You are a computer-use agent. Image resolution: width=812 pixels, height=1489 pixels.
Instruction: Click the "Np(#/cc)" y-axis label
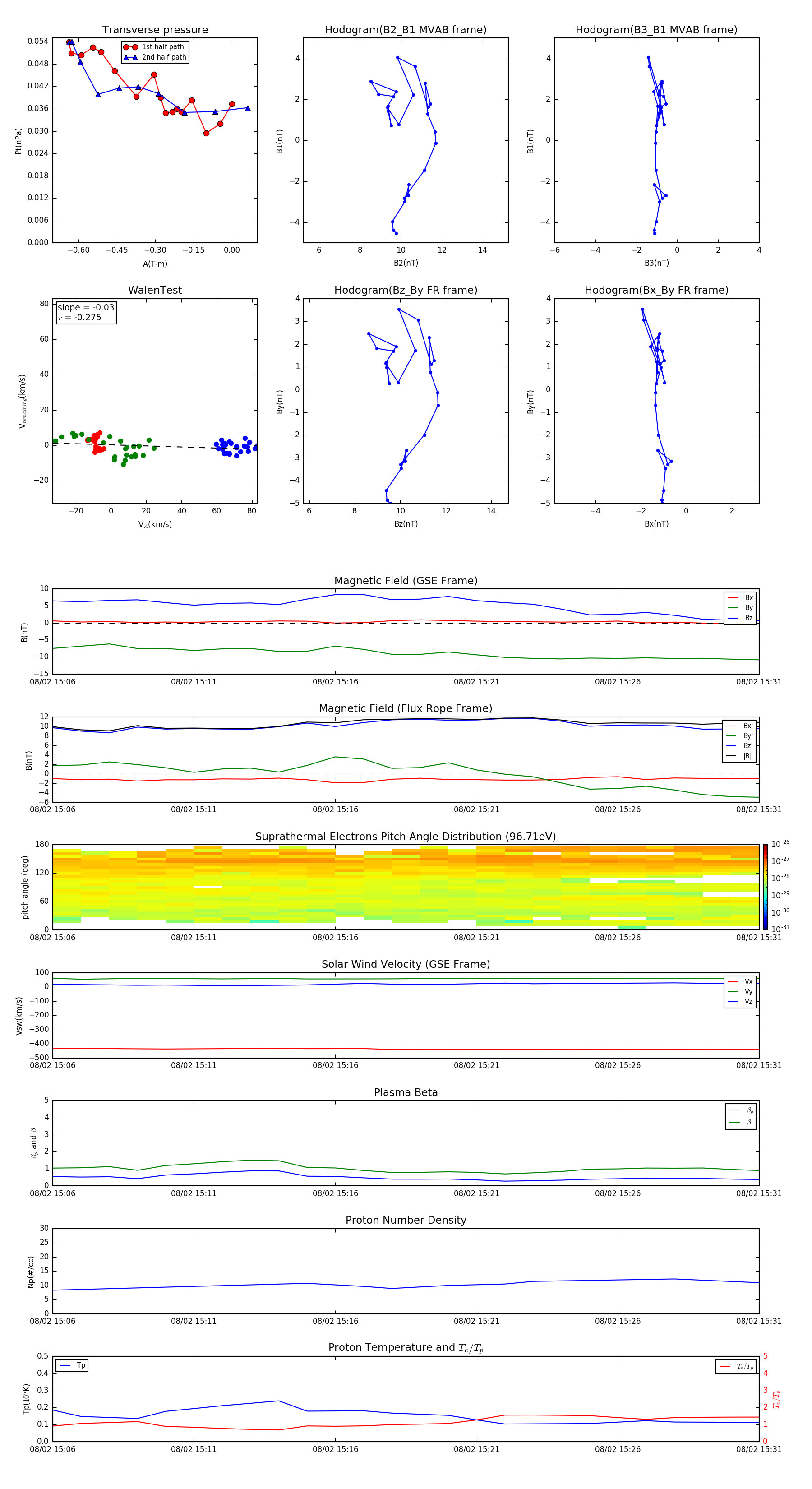[x=31, y=1272]
